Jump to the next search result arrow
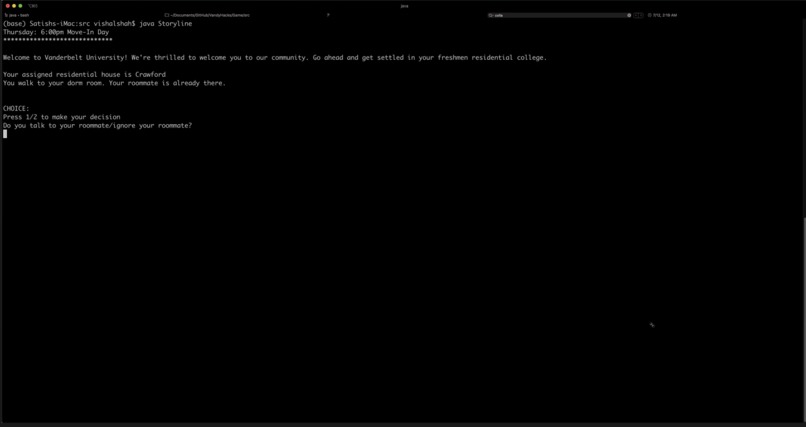The image size is (806, 427). point(640,15)
